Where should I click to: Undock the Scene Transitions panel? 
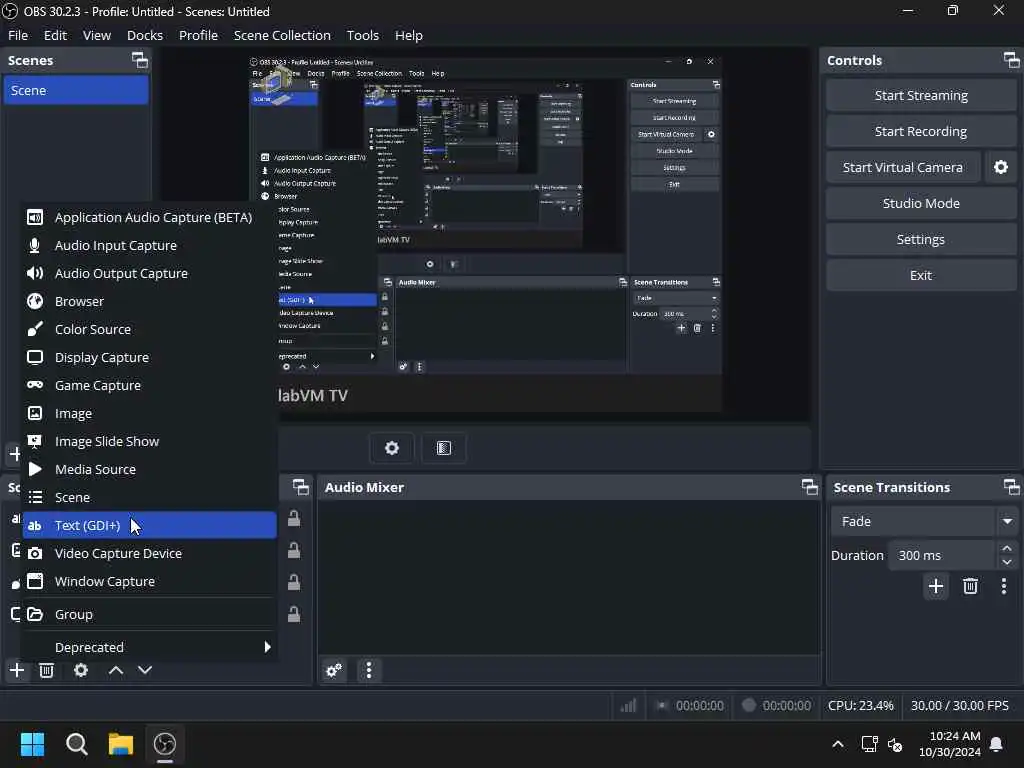(x=1012, y=487)
